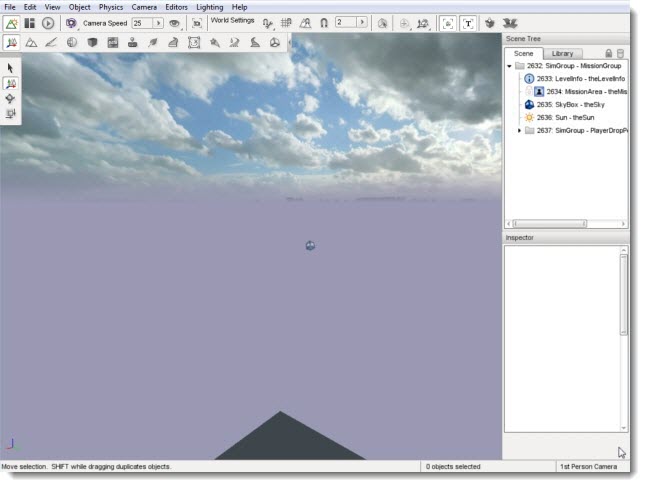Open the Material Editor
This screenshot has height=487, width=645.
click(72, 42)
